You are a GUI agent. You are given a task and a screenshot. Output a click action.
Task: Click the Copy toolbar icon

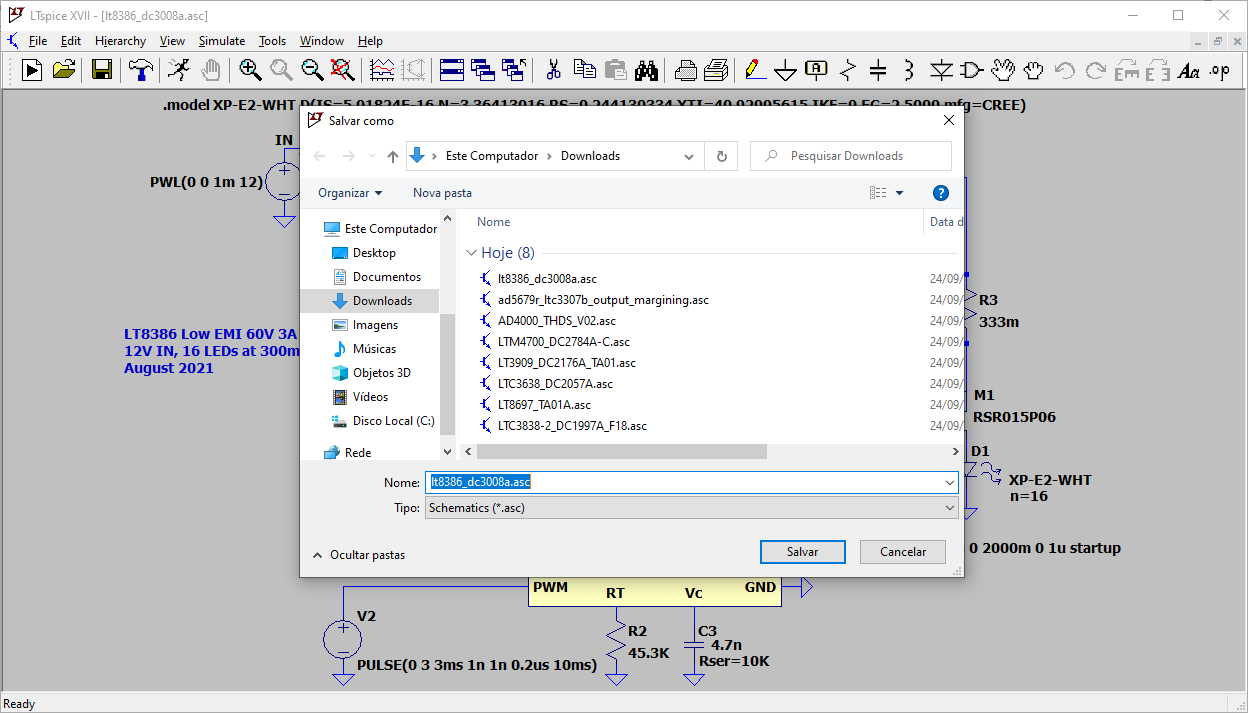584,70
